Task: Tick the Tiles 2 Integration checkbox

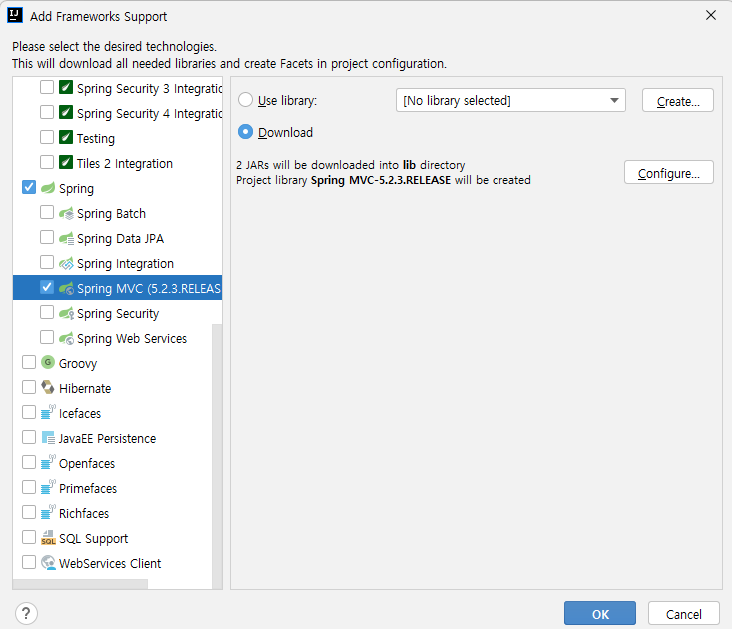Action: click(47, 162)
